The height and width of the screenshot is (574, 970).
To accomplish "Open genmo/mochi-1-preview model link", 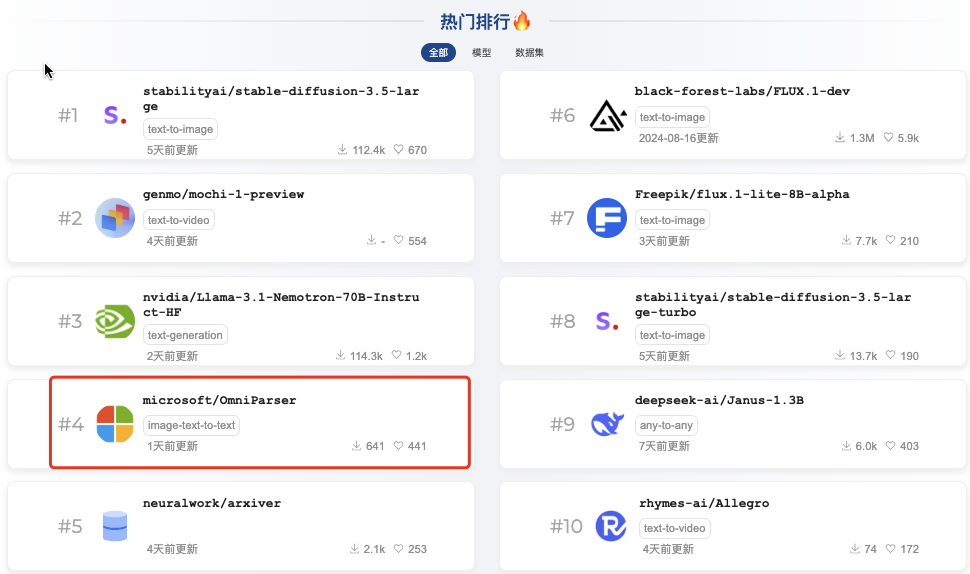I will pos(223,194).
